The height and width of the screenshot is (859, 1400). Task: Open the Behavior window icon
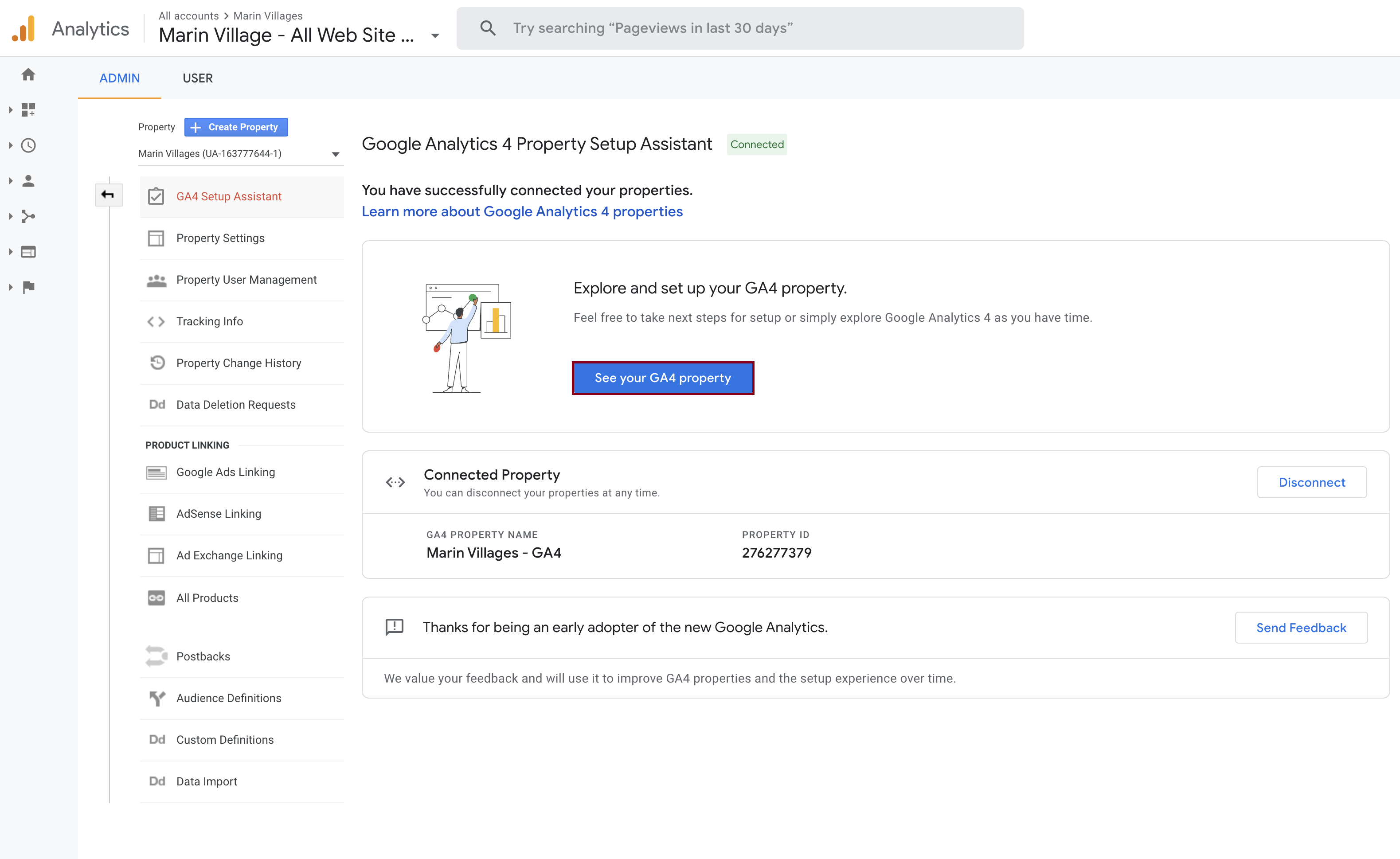[x=28, y=252]
